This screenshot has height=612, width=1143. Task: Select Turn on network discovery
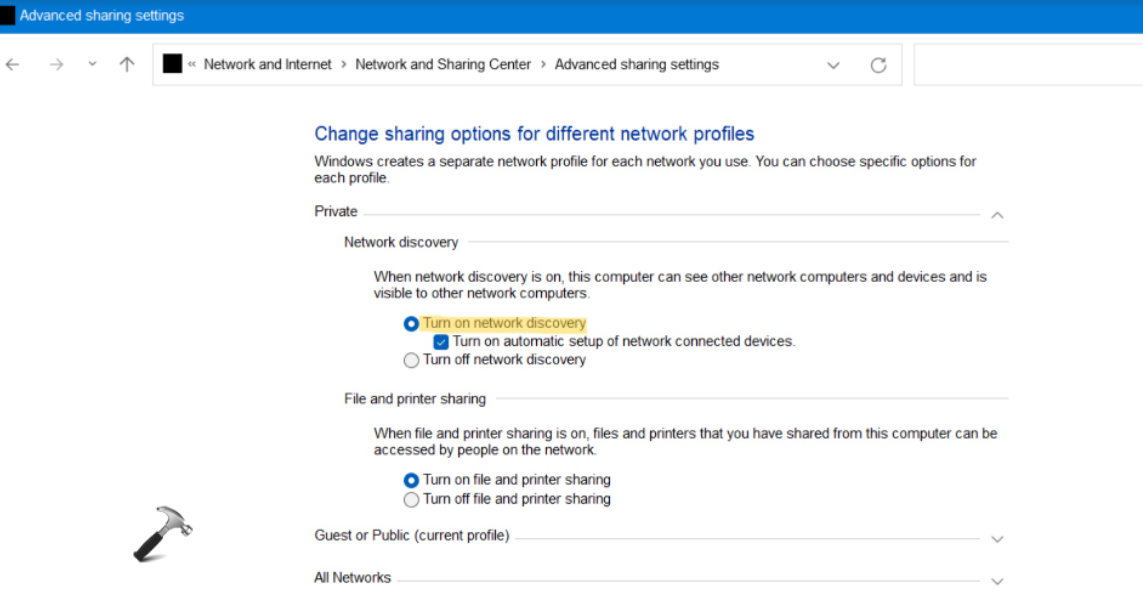(x=411, y=324)
